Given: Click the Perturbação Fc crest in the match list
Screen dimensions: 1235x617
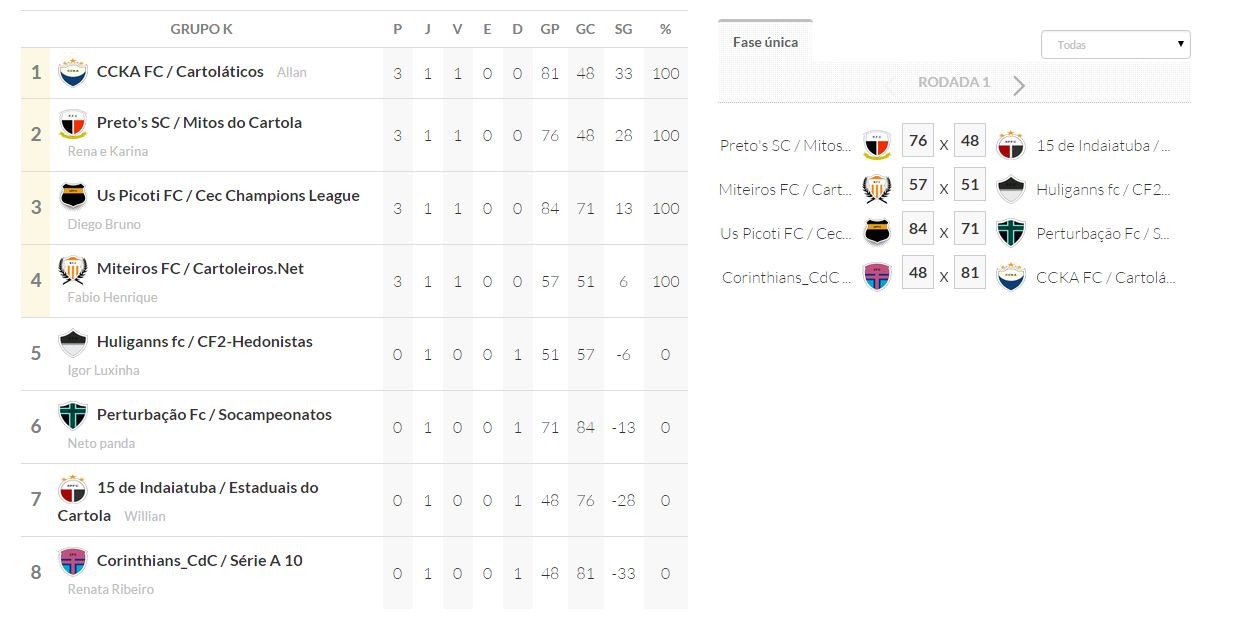Looking at the screenshot, I should point(1011,233).
